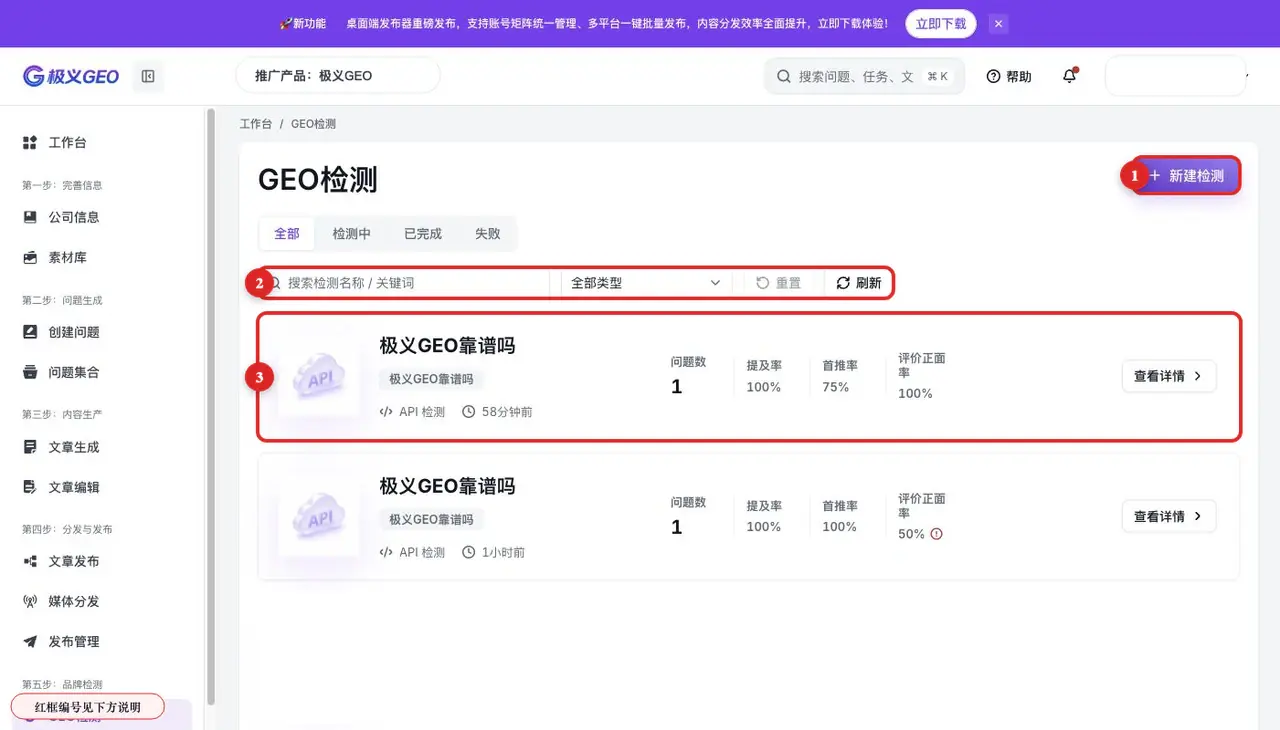Select the 失败 tab

coord(488,233)
